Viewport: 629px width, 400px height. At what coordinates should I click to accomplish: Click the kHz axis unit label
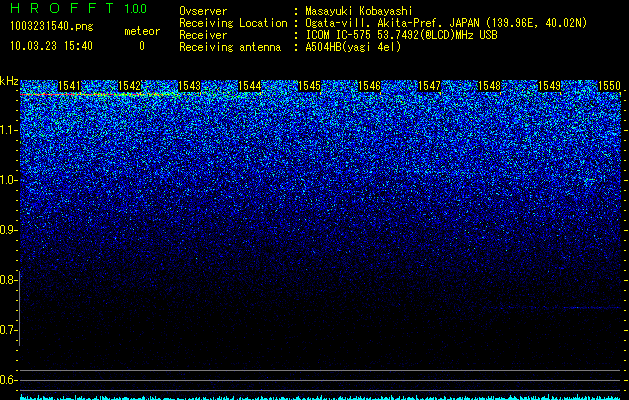(x=9, y=81)
